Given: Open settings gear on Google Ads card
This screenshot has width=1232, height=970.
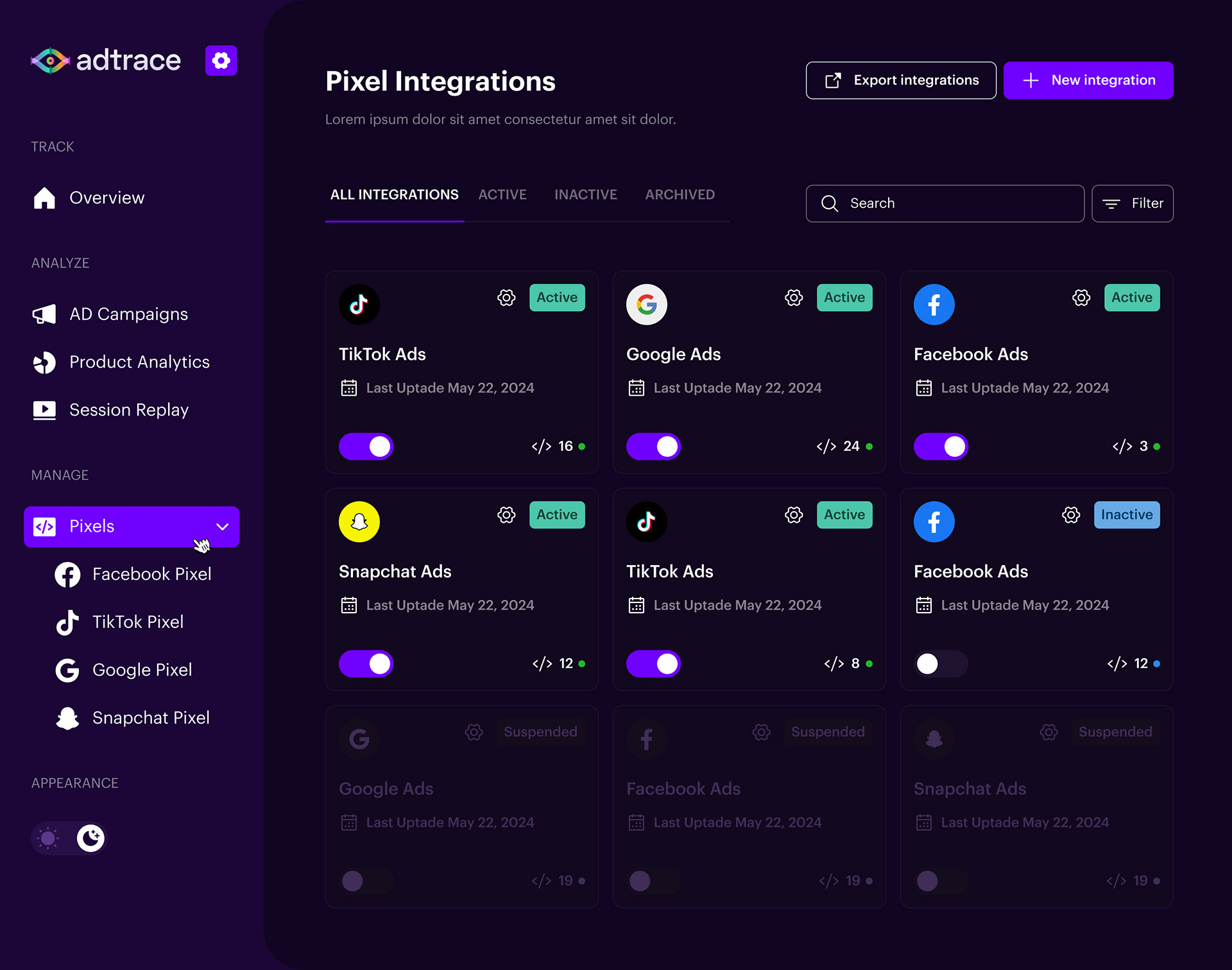Looking at the screenshot, I should (x=794, y=298).
